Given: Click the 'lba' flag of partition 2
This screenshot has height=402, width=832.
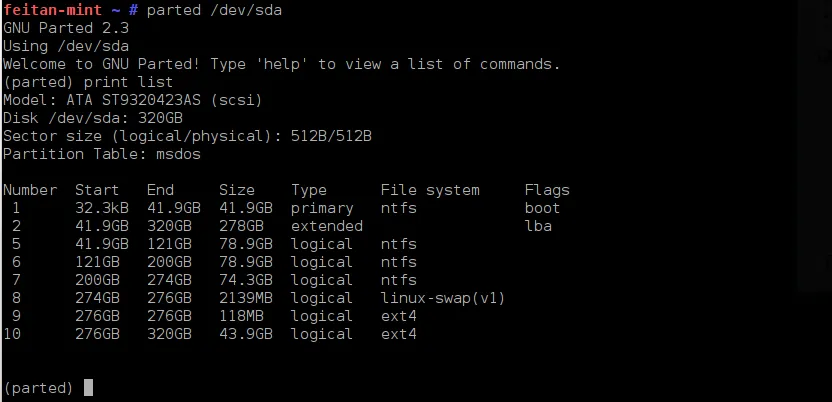Looking at the screenshot, I should [538, 226].
